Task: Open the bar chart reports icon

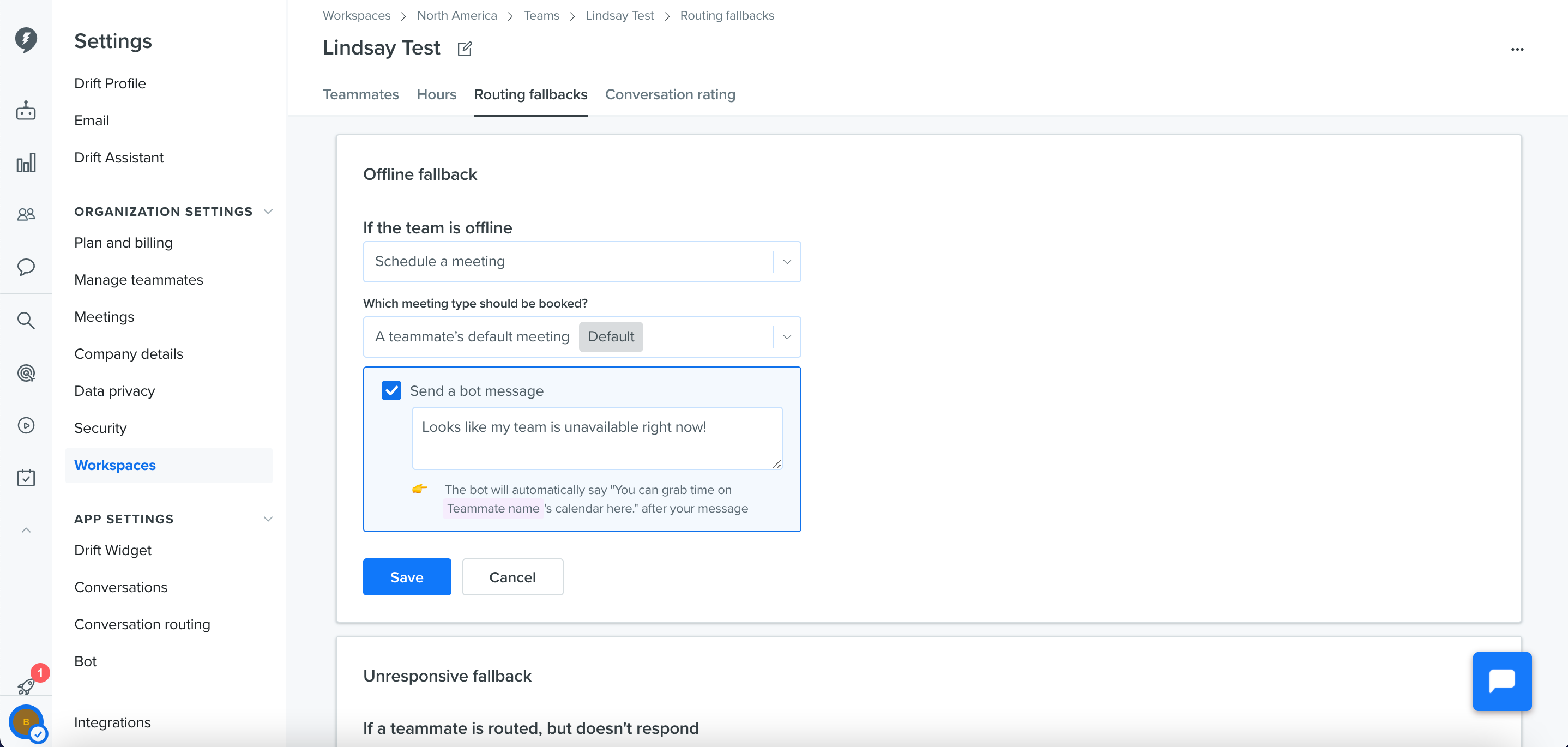Action: coord(26,162)
